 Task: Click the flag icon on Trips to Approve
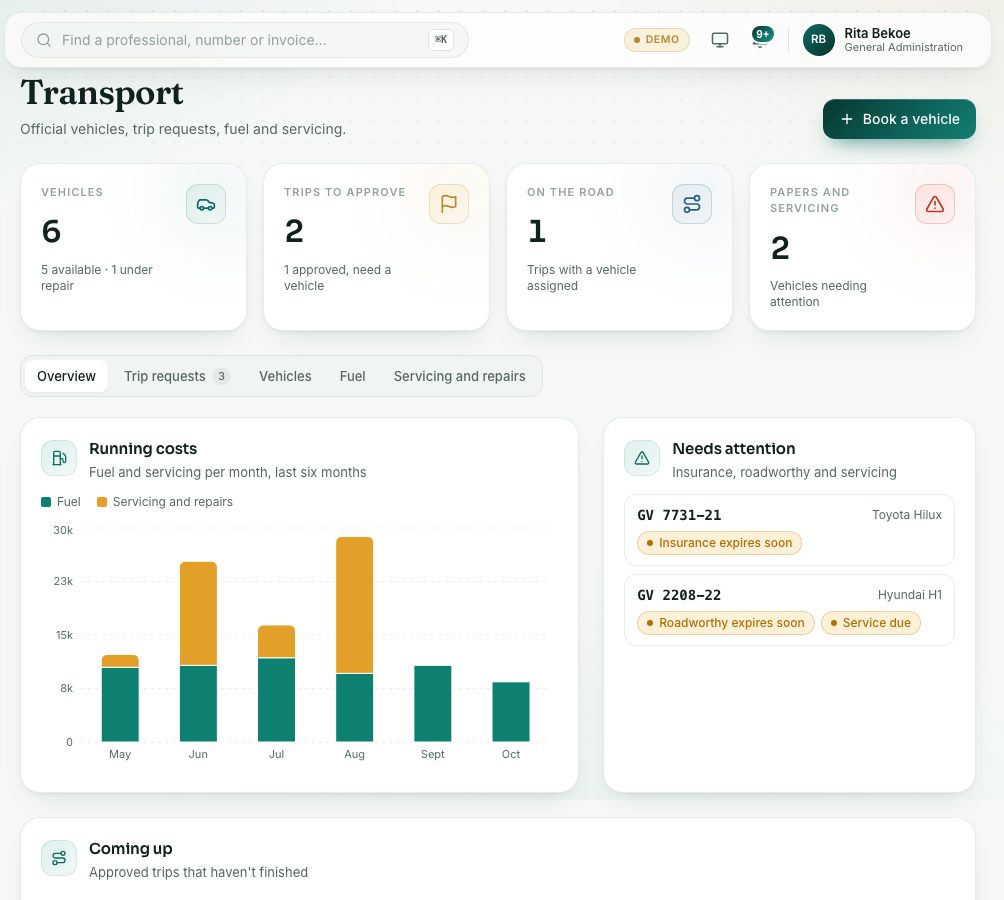coord(448,204)
